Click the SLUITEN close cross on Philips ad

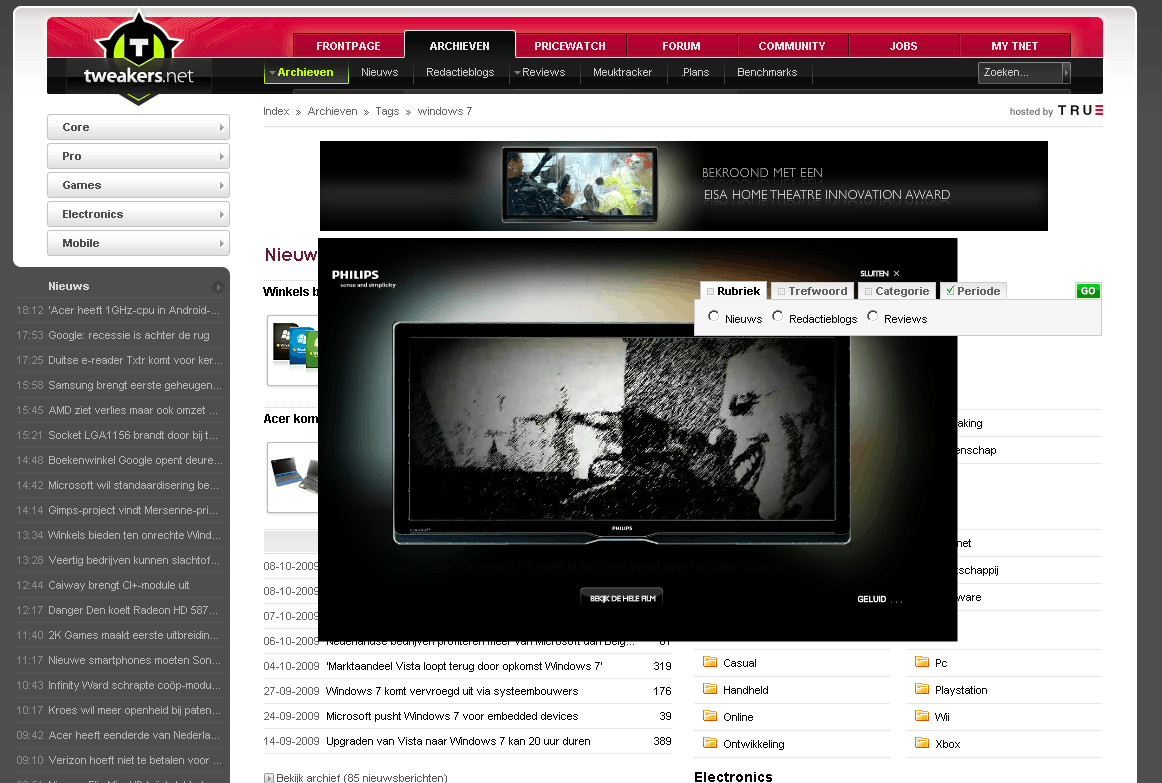[x=896, y=273]
